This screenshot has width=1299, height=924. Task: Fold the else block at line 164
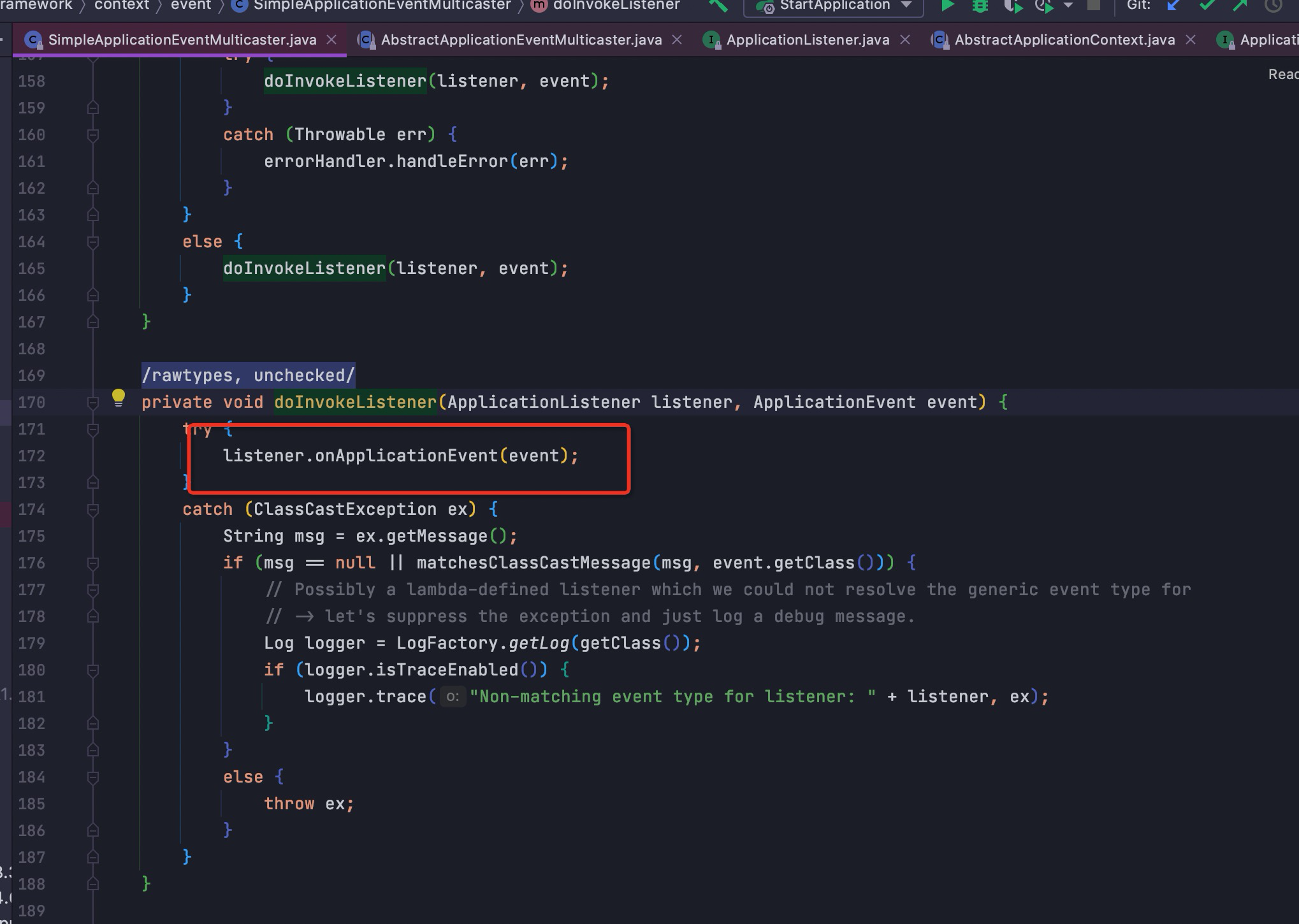pyautogui.click(x=92, y=242)
